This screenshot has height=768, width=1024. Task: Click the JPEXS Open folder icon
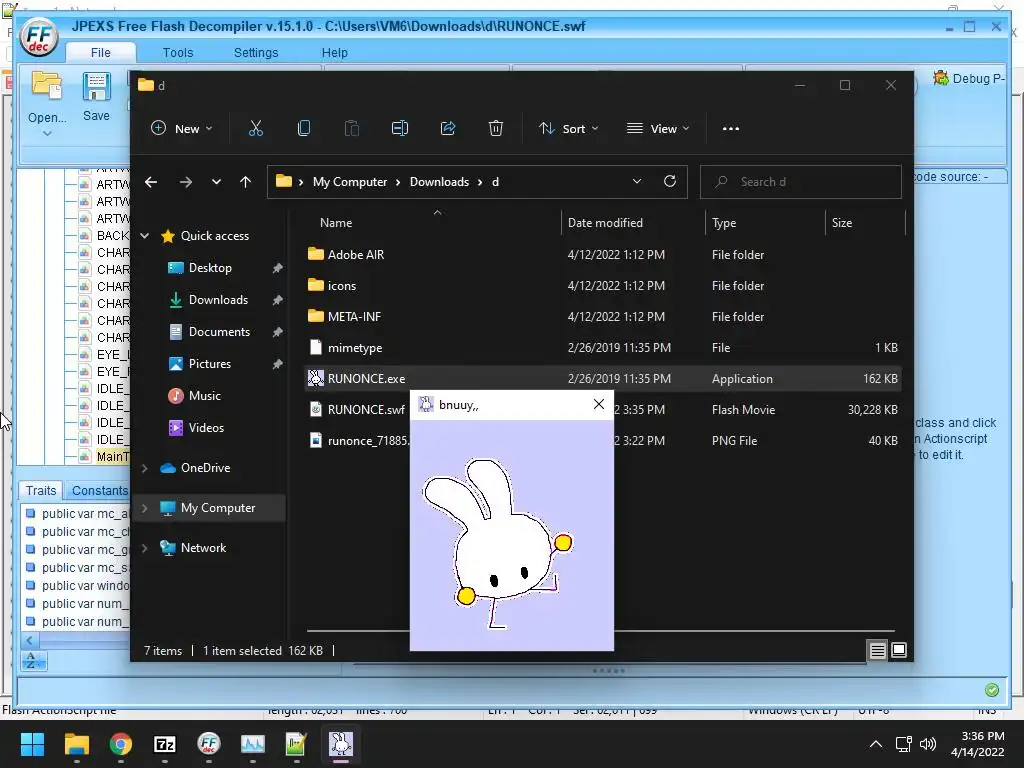(47, 87)
